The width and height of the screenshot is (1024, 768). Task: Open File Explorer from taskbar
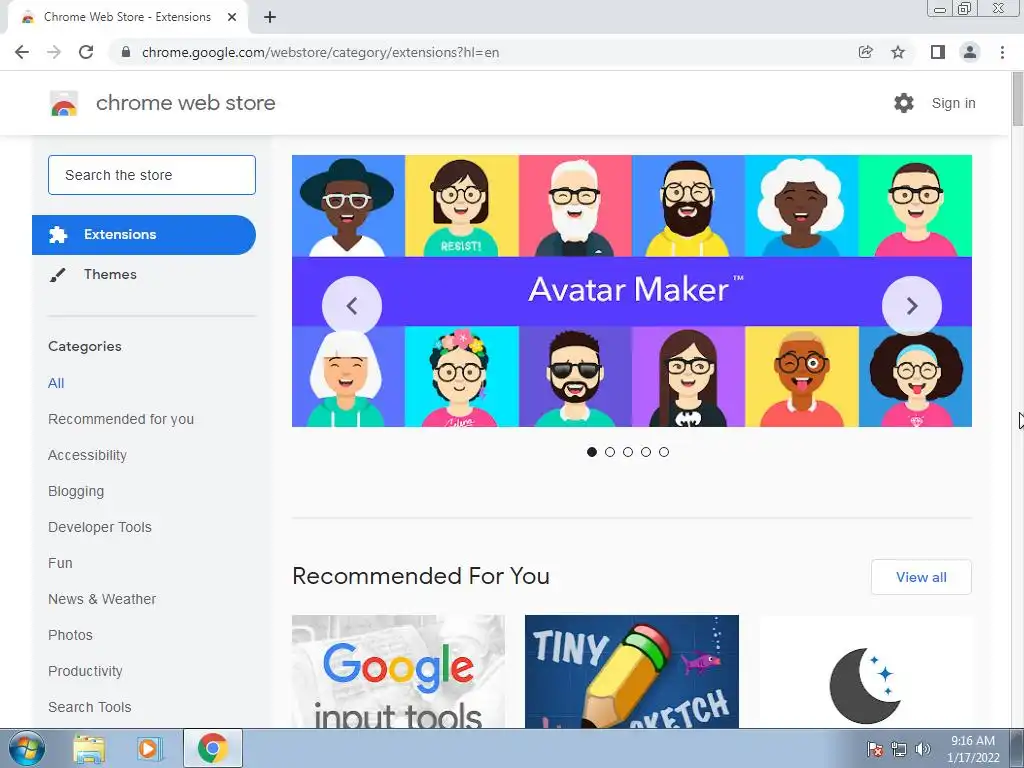89,748
